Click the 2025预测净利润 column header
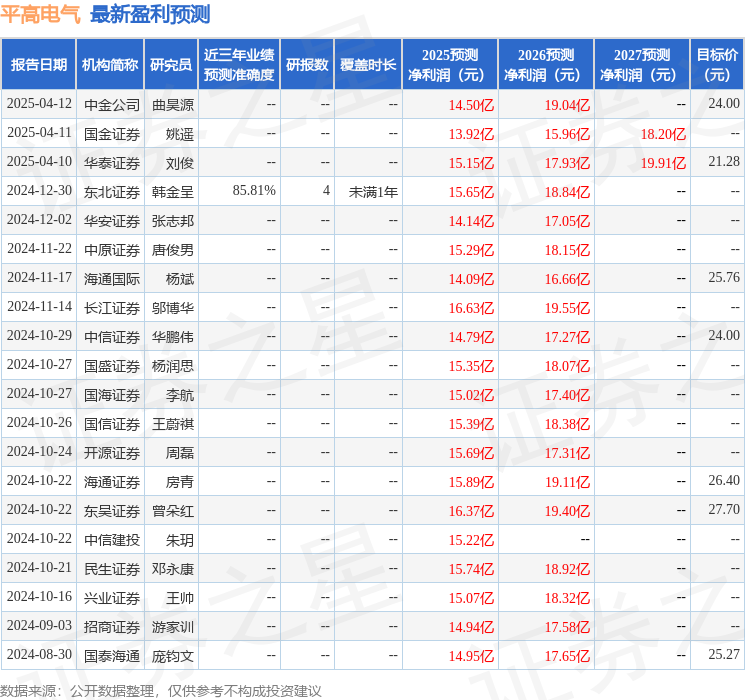Viewport: 745px width, 700px height. coord(450,65)
